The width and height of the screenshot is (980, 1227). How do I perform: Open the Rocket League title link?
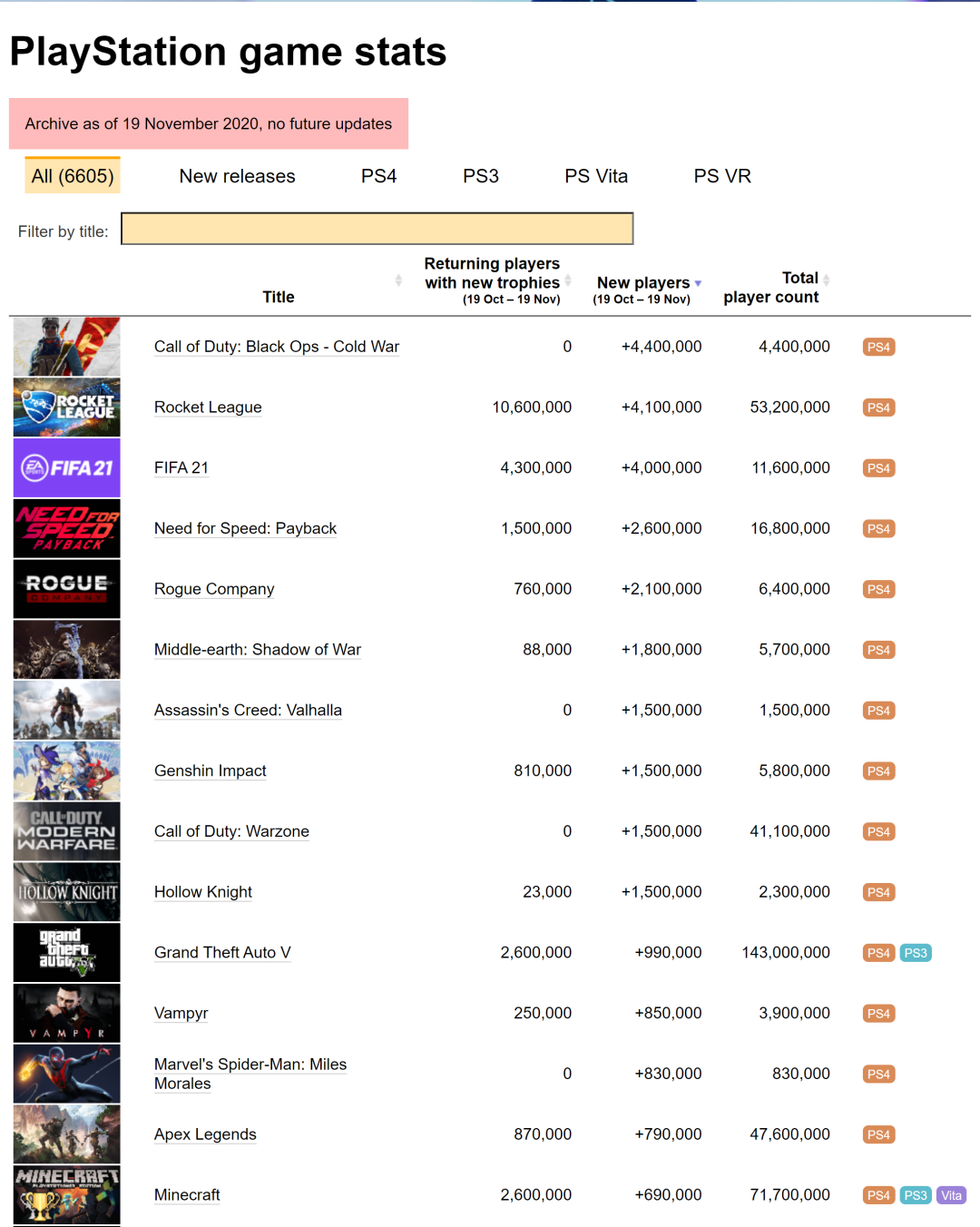[x=208, y=407]
